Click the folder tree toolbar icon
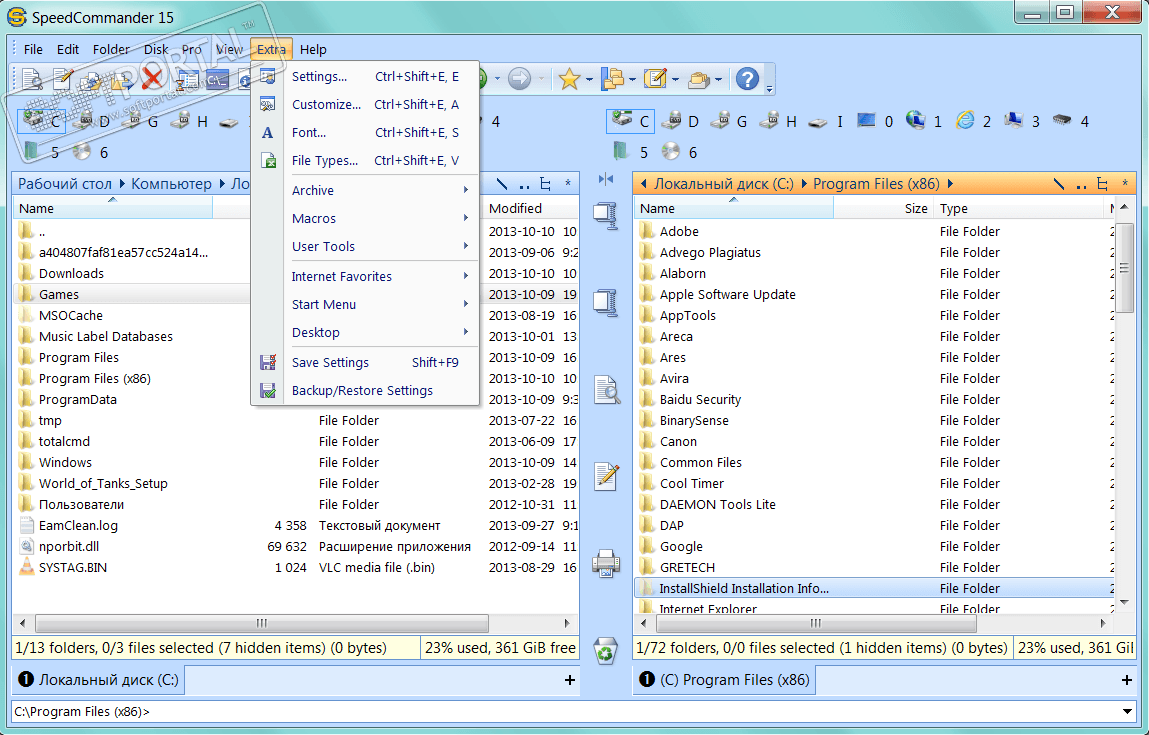The image size is (1149, 735). (x=611, y=78)
